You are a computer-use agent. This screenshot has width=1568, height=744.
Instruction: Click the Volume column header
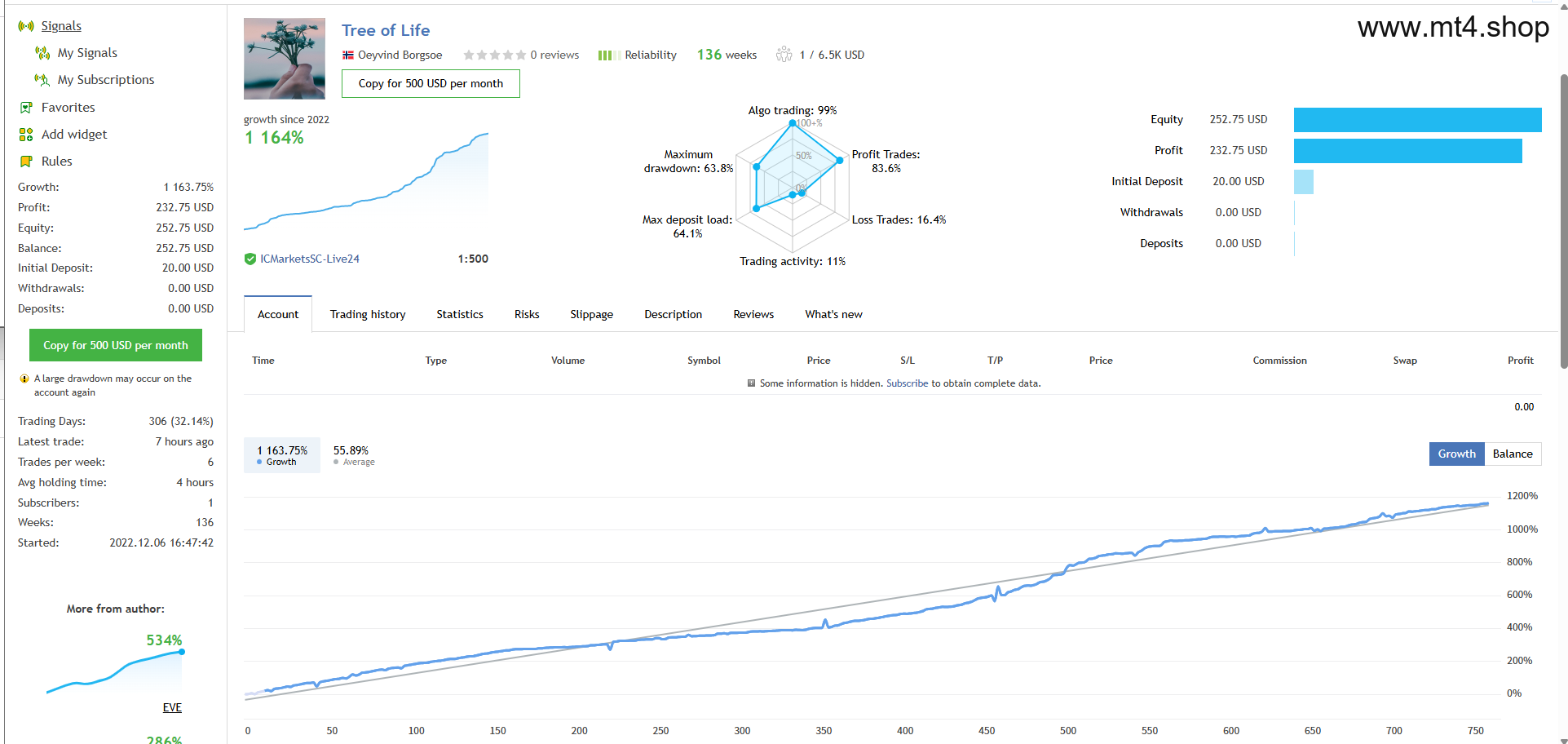coord(568,361)
